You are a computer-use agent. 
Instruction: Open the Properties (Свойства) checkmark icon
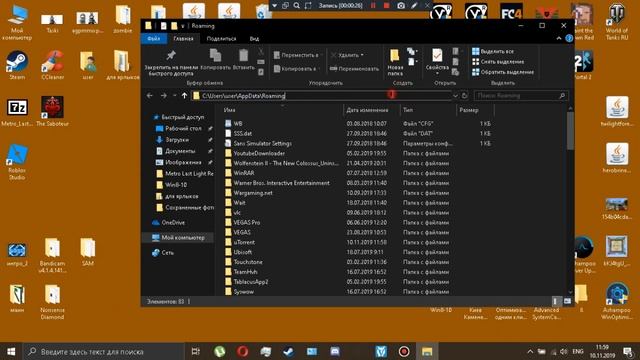tap(437, 56)
